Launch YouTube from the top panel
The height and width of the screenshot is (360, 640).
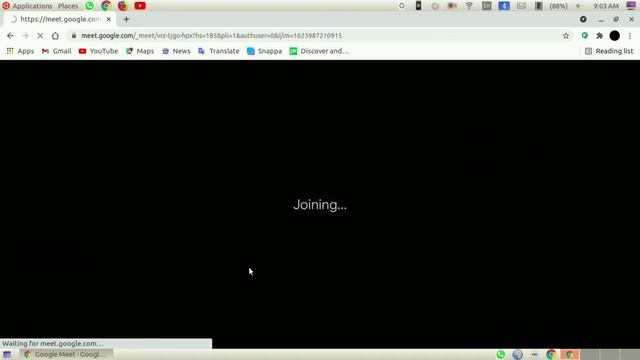coord(140,6)
